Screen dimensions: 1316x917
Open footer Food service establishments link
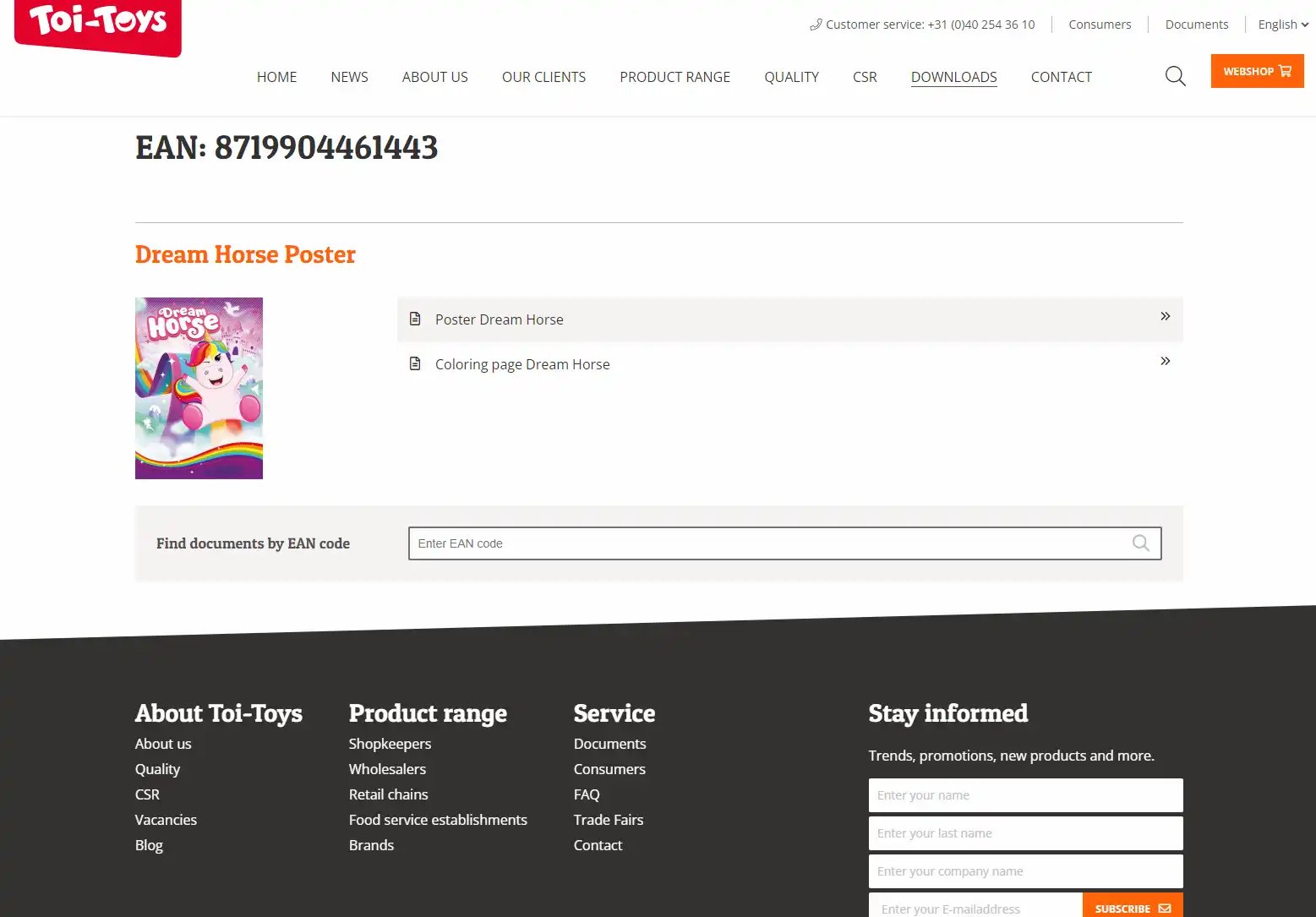coord(438,820)
